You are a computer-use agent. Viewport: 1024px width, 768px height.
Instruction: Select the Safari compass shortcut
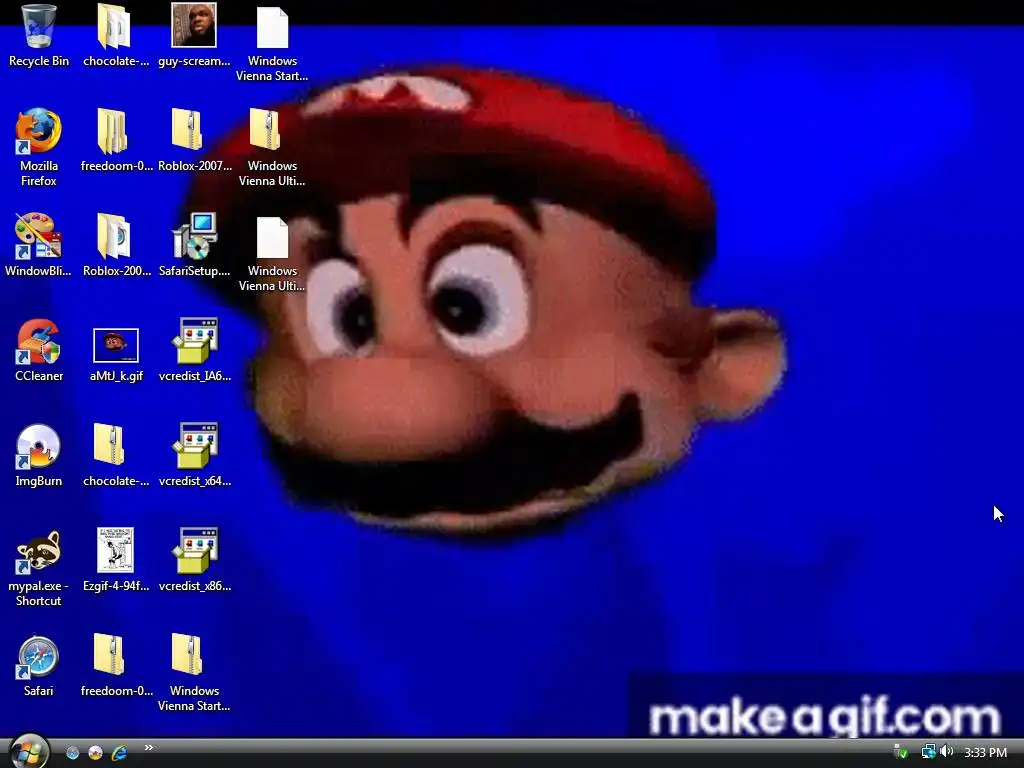(39, 656)
